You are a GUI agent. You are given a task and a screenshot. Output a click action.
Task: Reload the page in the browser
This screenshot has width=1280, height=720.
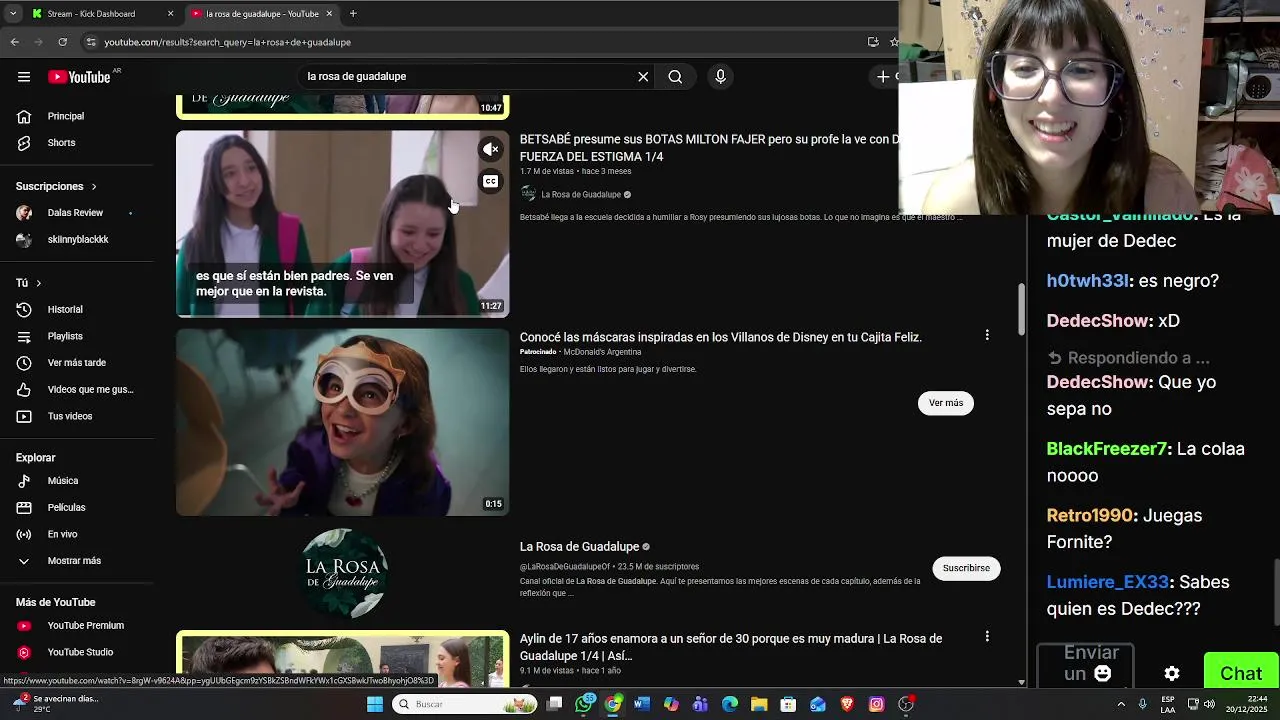pyautogui.click(x=62, y=42)
